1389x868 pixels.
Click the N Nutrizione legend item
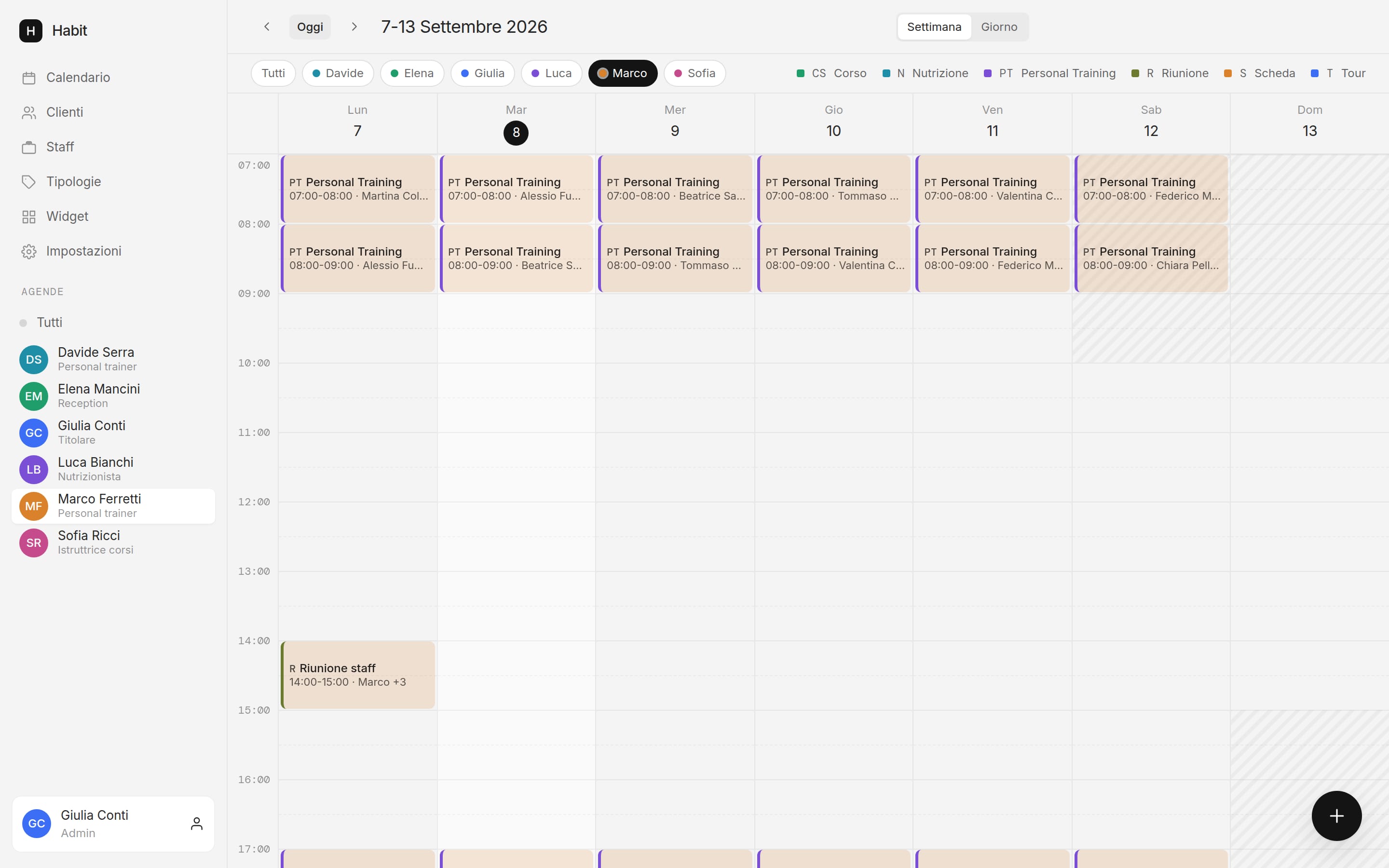point(925,73)
